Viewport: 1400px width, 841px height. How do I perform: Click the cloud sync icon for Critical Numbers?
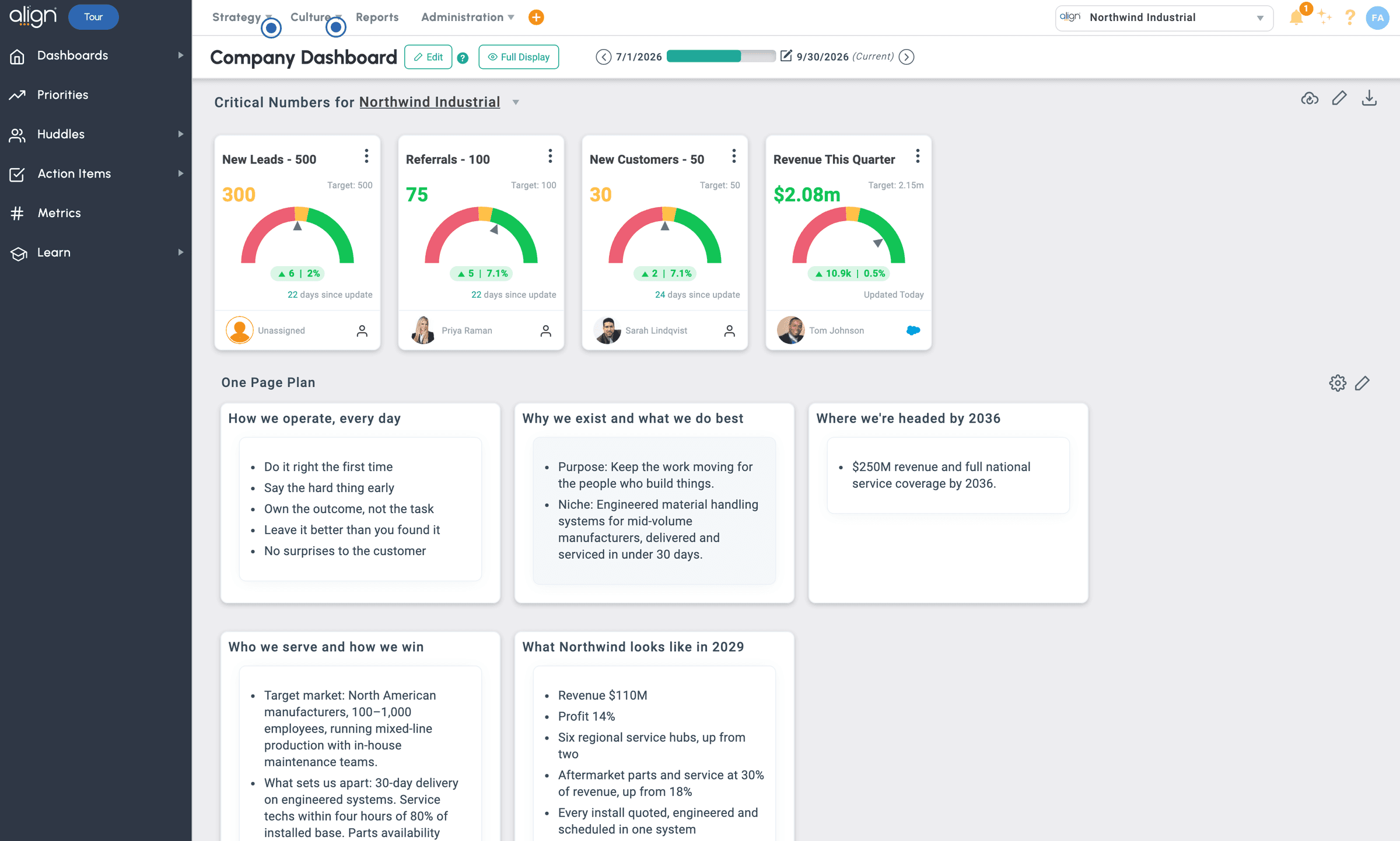[1310, 98]
